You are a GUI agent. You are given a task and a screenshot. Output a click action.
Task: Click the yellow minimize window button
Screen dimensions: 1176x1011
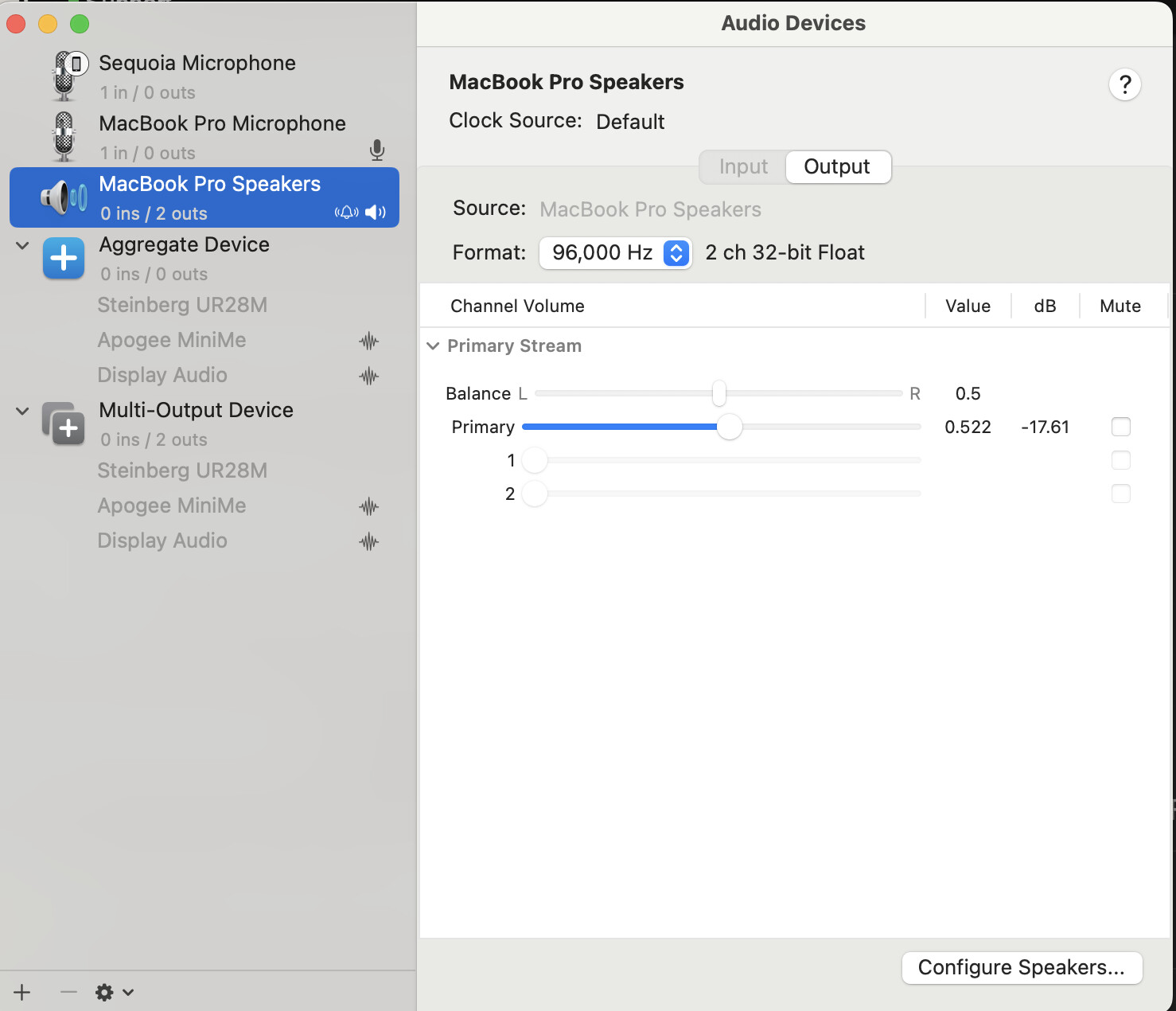[48, 24]
